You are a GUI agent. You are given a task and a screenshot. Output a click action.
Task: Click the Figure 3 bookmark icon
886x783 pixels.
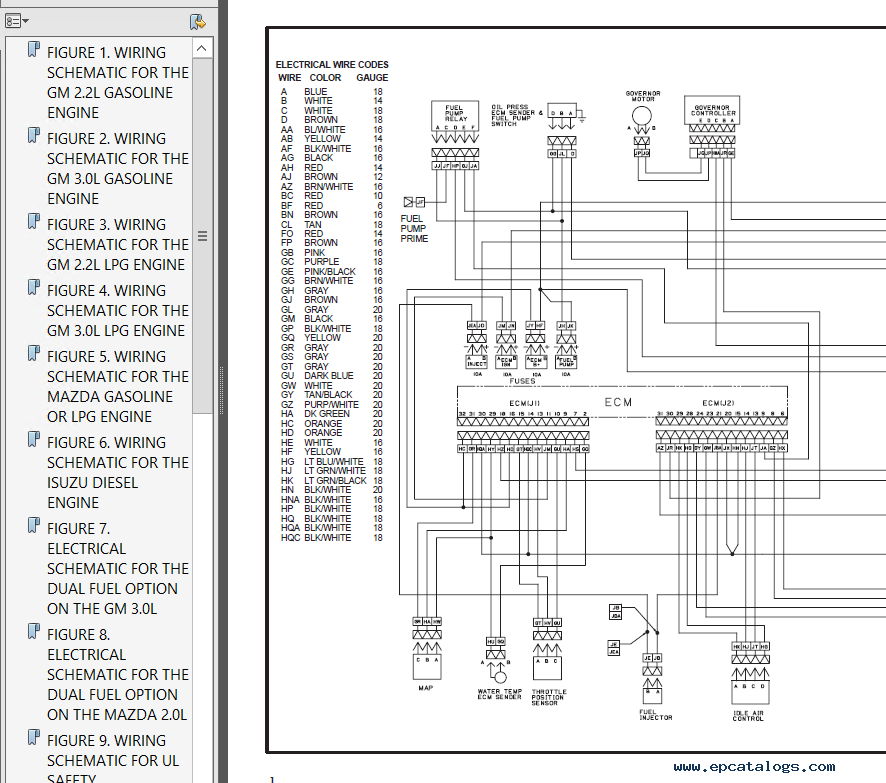(34, 221)
